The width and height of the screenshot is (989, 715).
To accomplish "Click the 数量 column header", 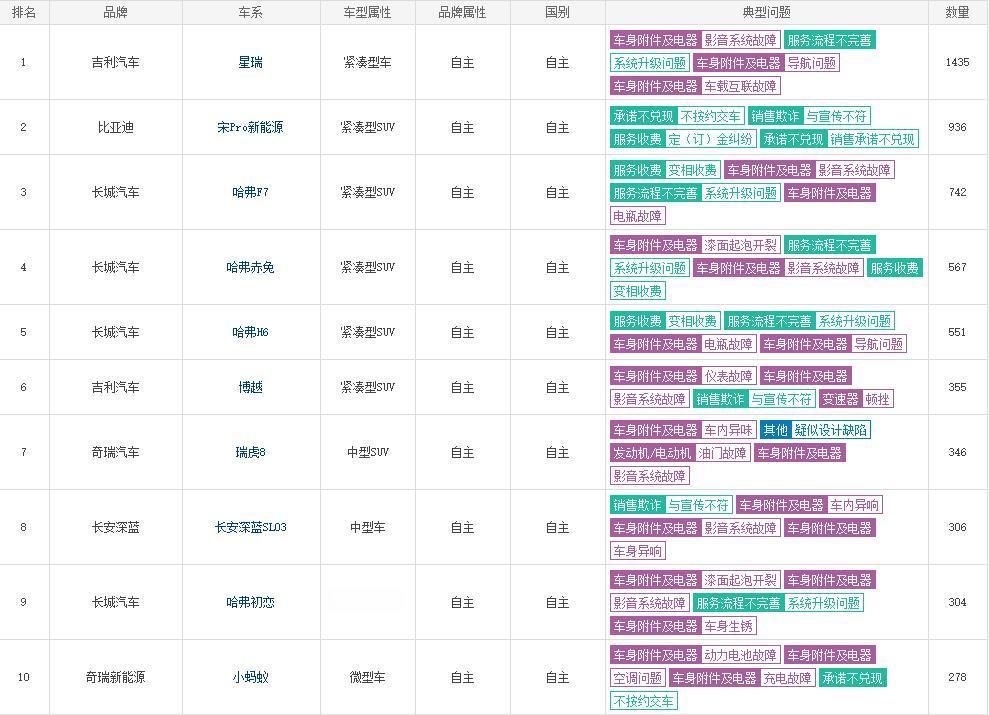I will click(957, 12).
